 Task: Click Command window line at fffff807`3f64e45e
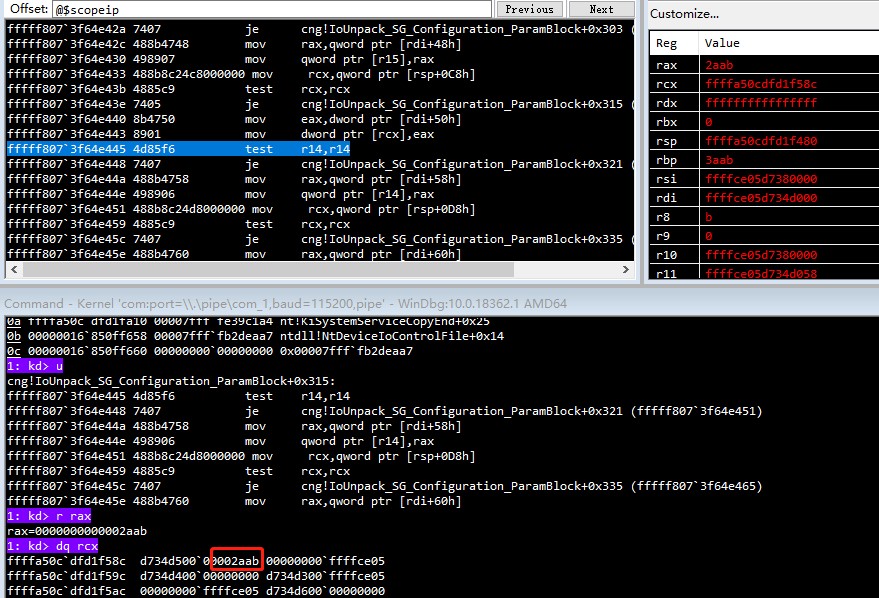click(x=234, y=501)
